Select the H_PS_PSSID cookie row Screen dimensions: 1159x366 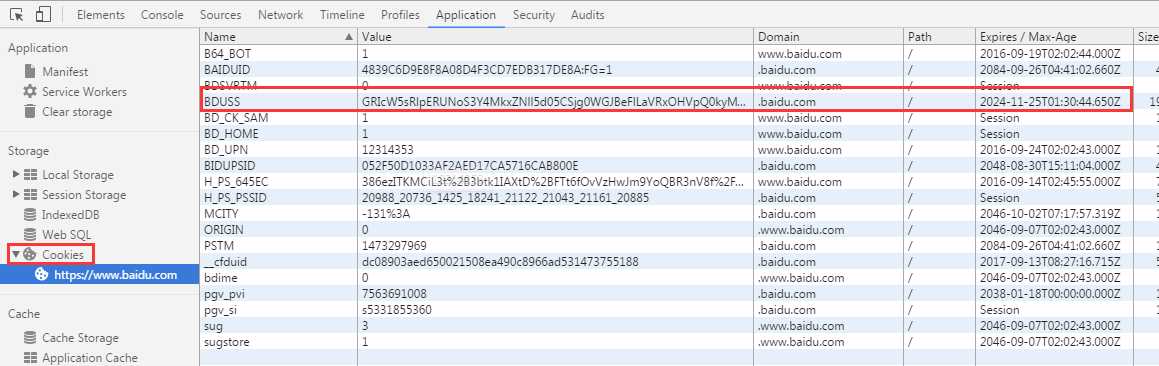tap(679, 197)
